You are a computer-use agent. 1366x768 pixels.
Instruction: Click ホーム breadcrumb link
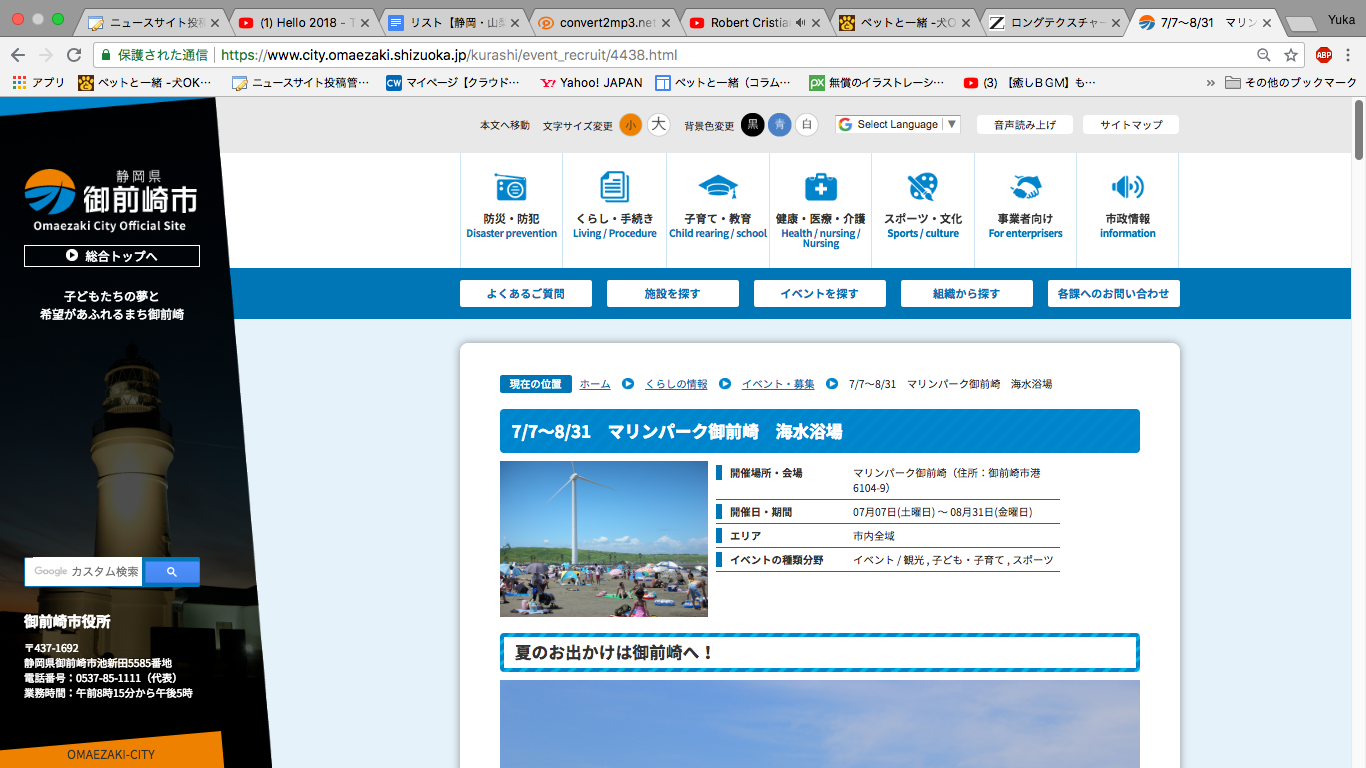(595, 384)
